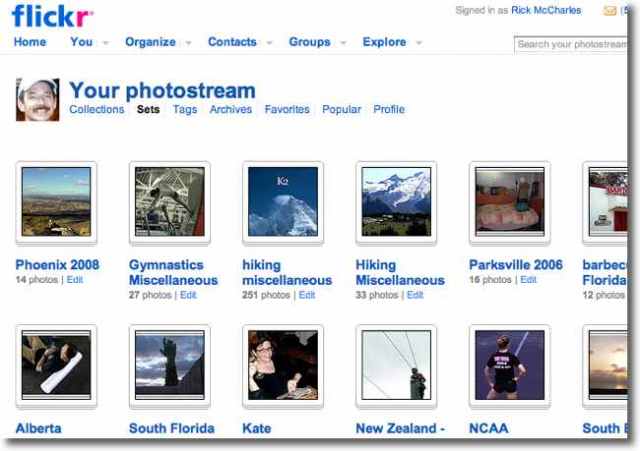Open the Groups menu
Screen dimensions: 640x451
[x=309, y=42]
